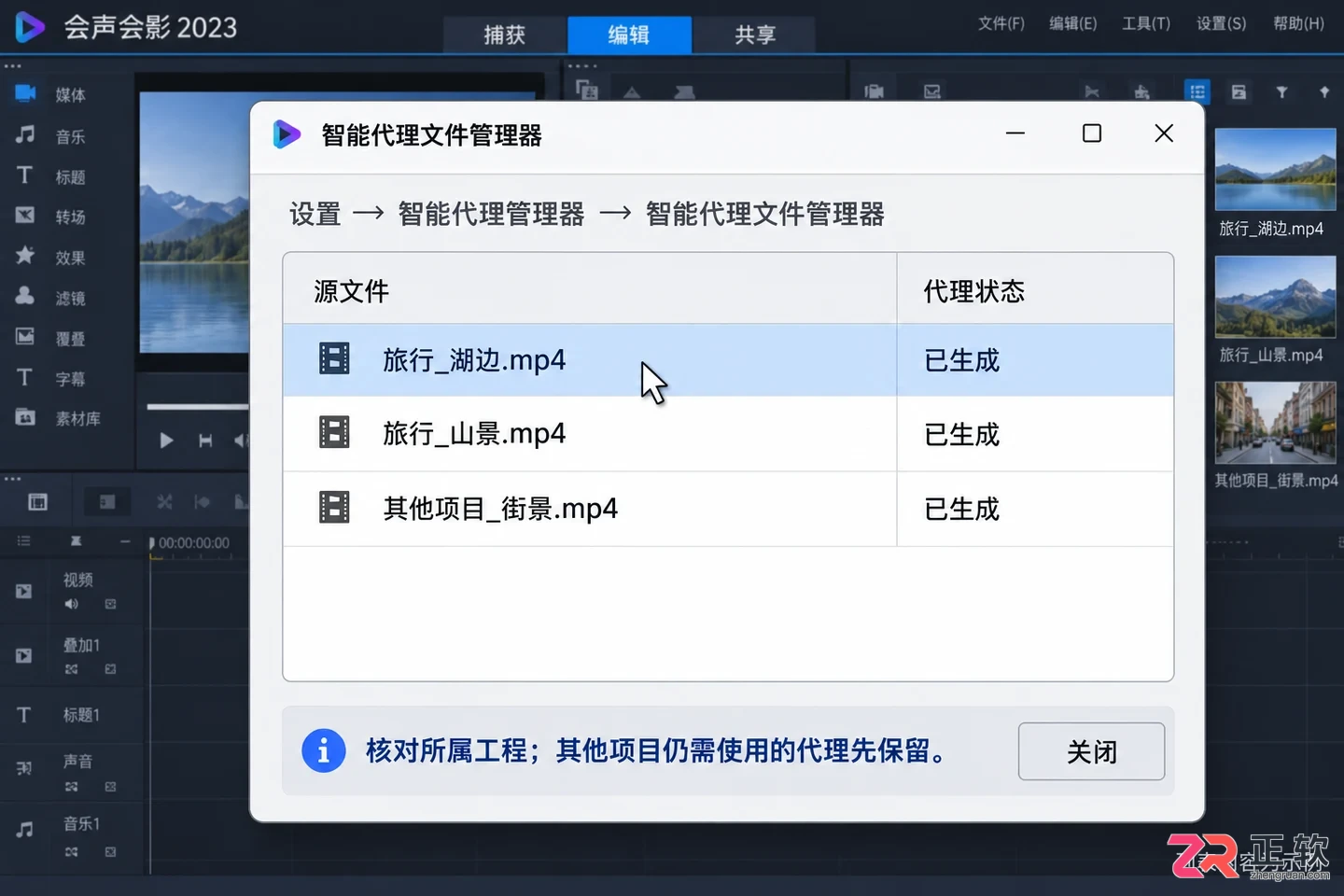Open the 滤镜 filter panel
The height and width of the screenshot is (896, 1344).
click(x=50, y=298)
